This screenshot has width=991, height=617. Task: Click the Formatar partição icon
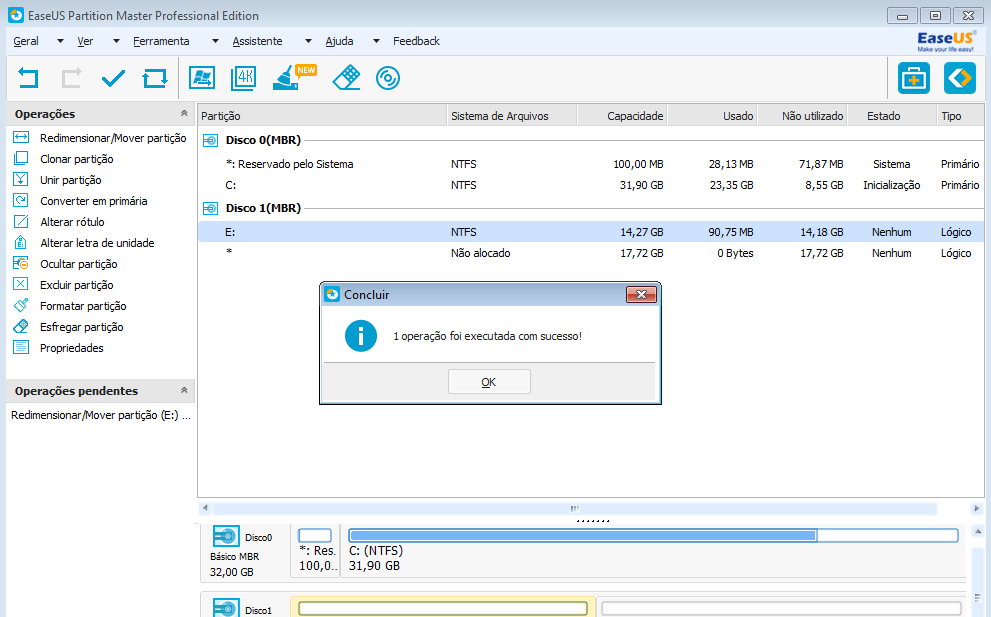point(21,305)
